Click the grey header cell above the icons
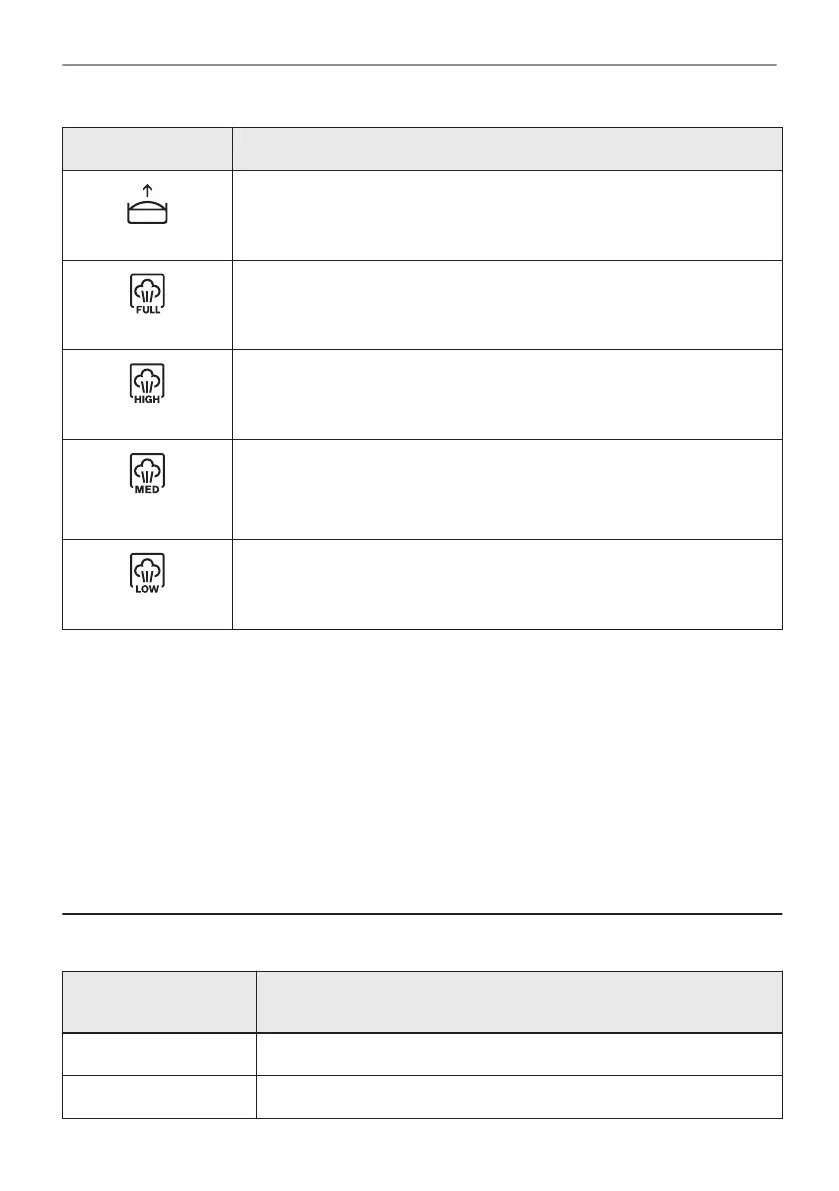Image resolution: width=839 pixels, height=1191 pixels. 147,149
